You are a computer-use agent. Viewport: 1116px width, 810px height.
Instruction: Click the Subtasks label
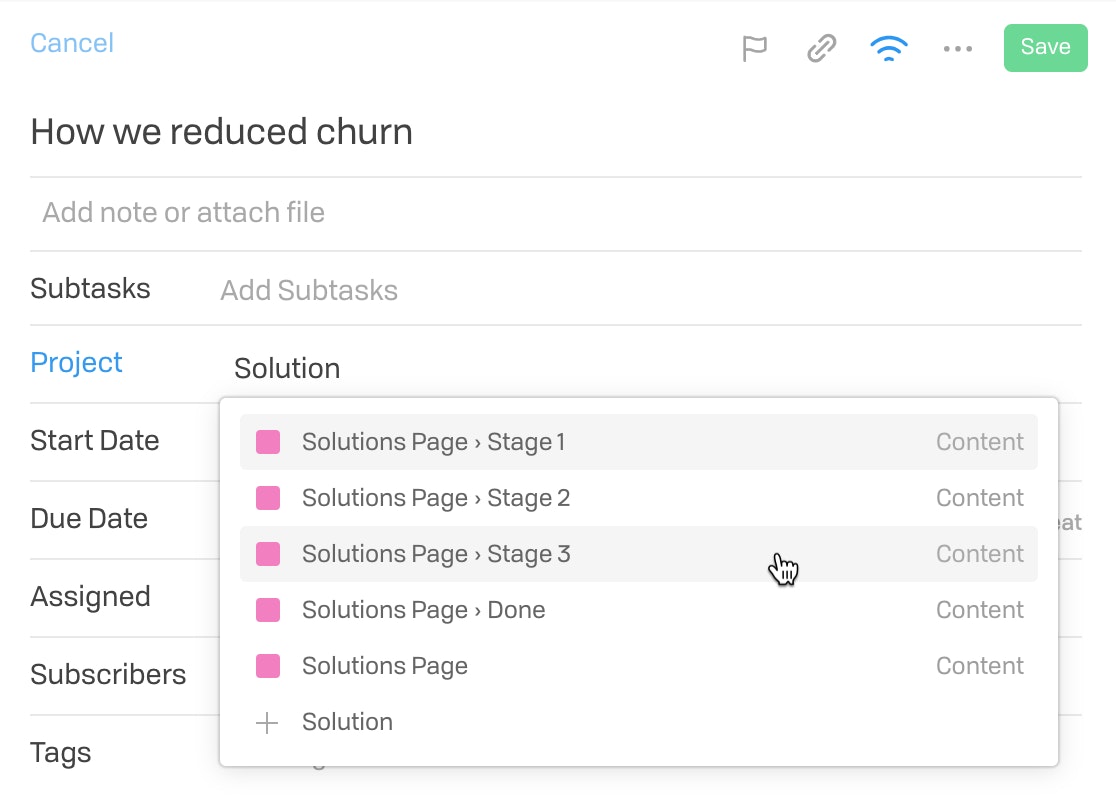pyautogui.click(x=90, y=289)
